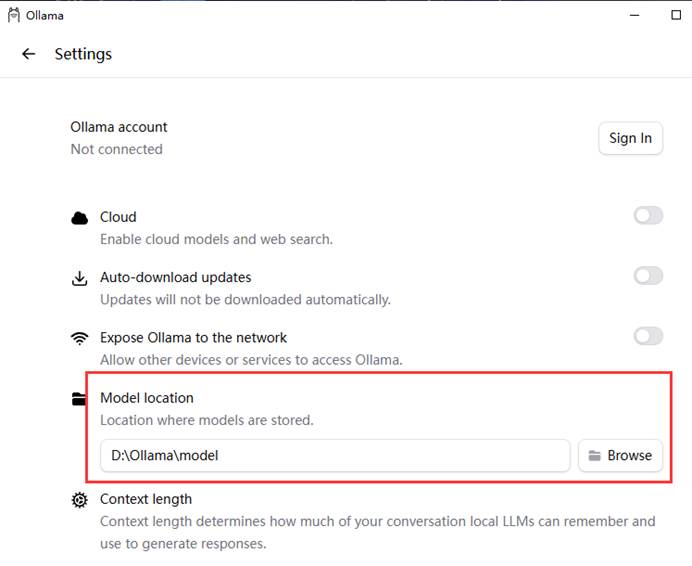Click the folder icon inside the Browse button

(594, 456)
